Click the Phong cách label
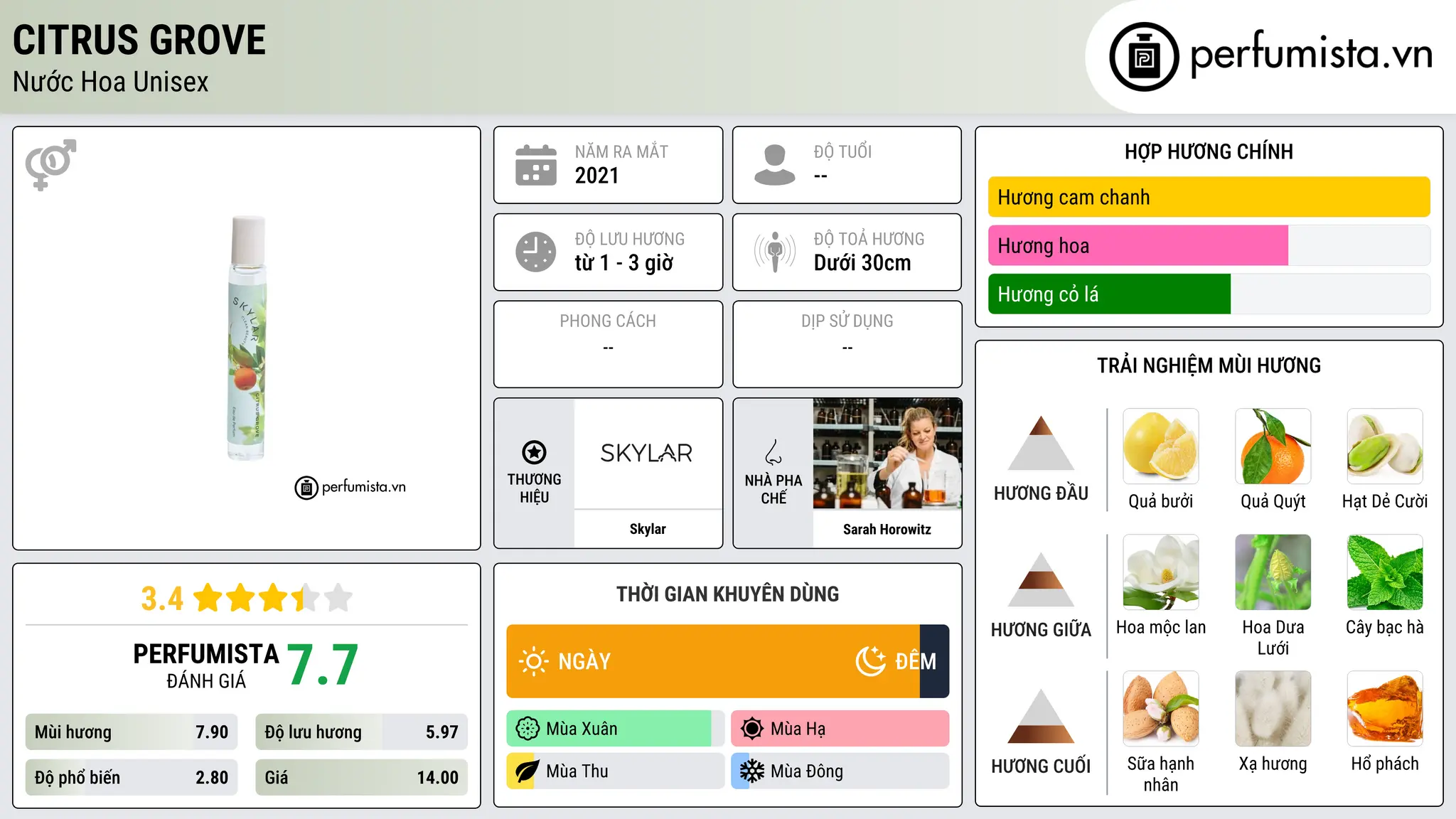Viewport: 1456px width, 819px height. click(x=608, y=321)
